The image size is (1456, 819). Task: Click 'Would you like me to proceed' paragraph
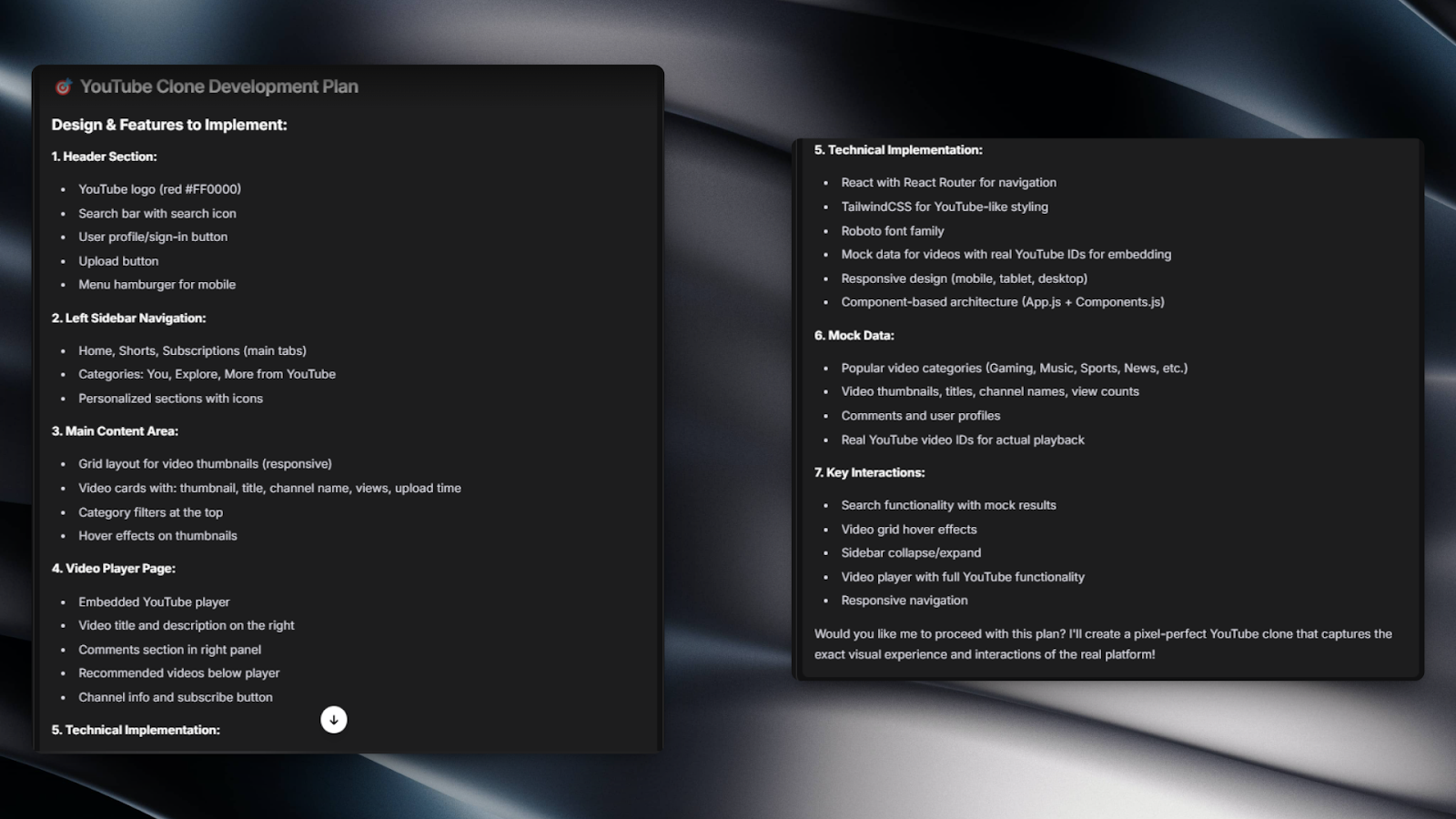[1103, 644]
